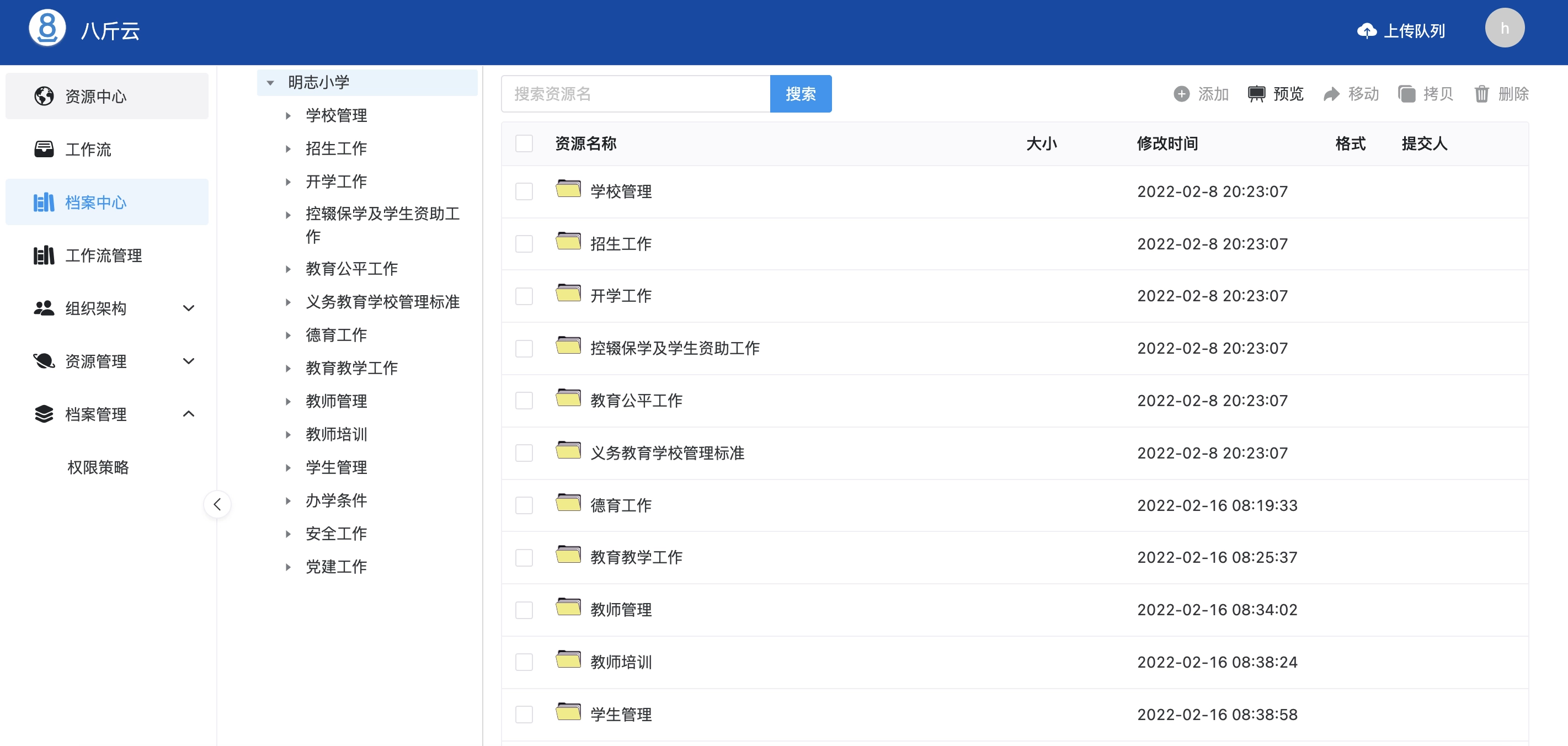
Task: Open the 德育工作 folder icon
Action: (568, 504)
